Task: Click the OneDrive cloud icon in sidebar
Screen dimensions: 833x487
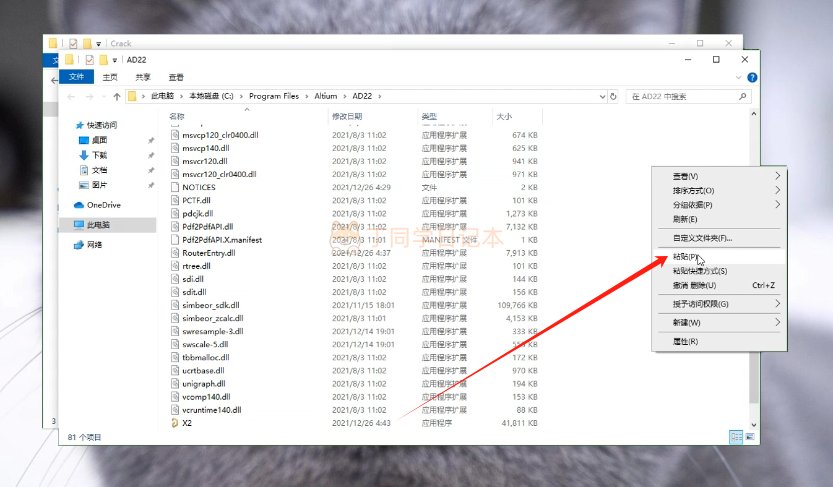Action: pyautogui.click(x=80, y=205)
